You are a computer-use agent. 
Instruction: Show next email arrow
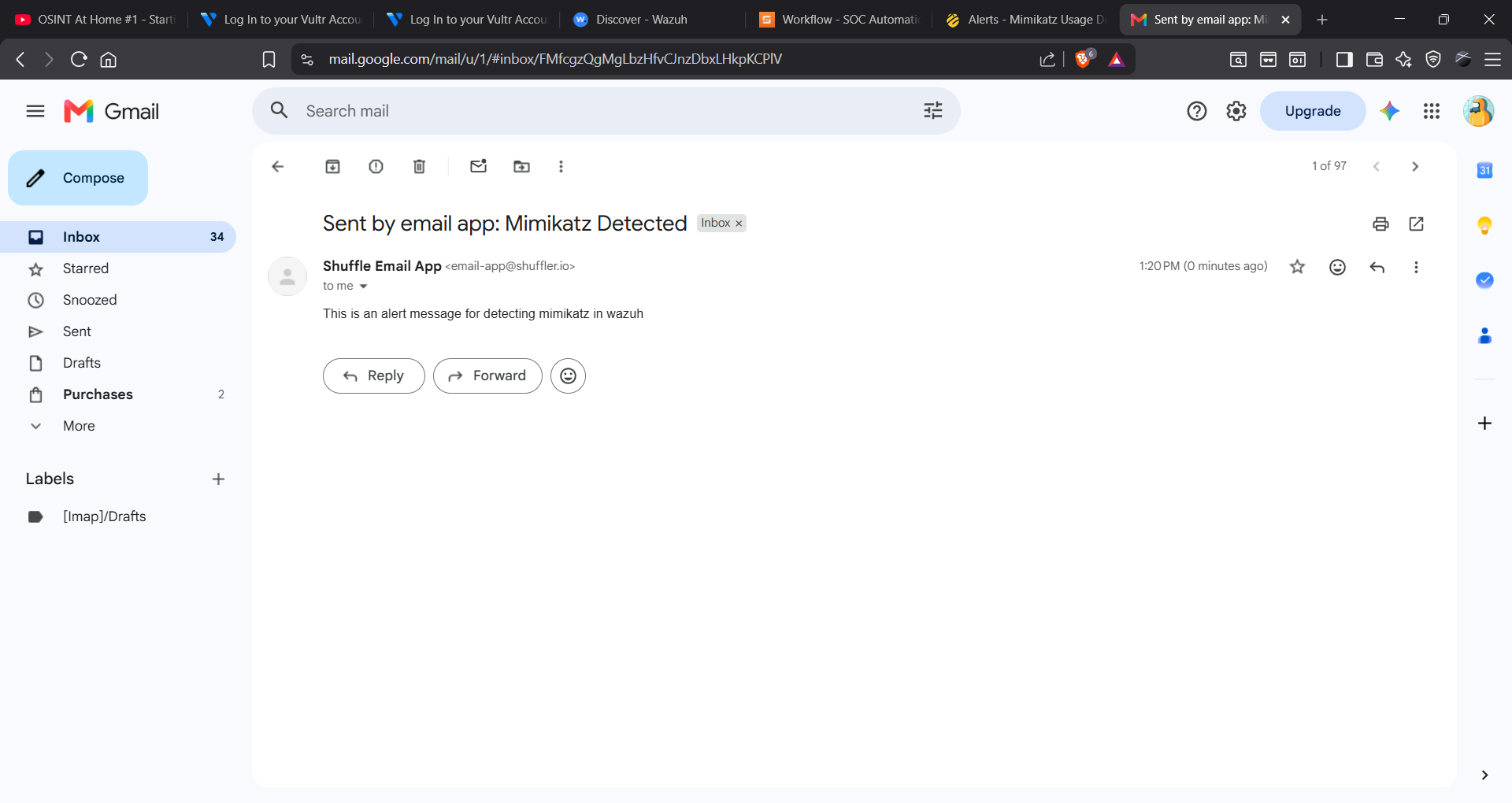(1414, 166)
